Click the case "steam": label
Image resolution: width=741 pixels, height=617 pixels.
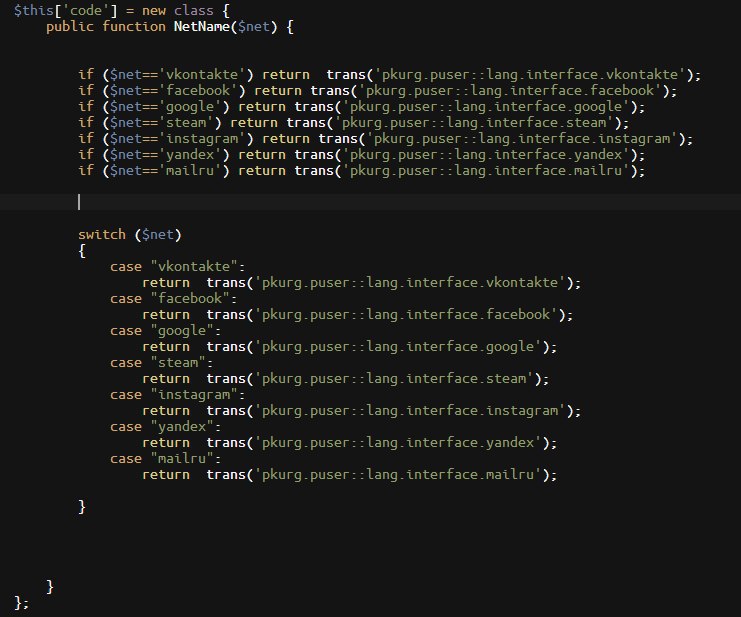(162, 363)
